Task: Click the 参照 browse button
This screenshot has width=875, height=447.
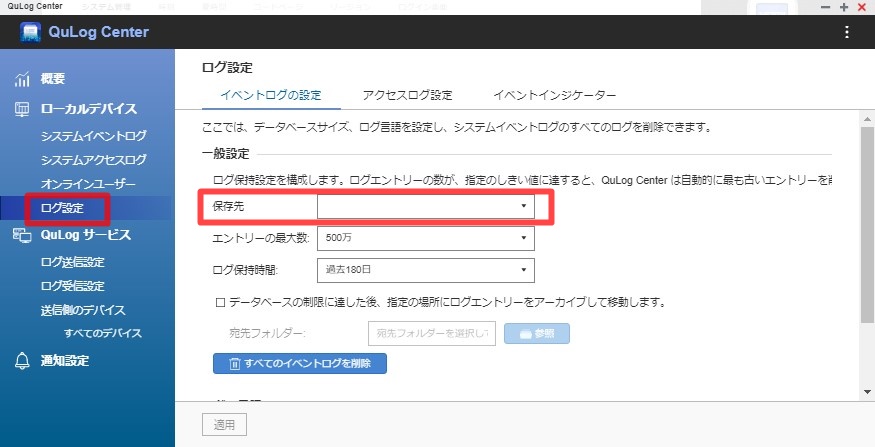Action: tap(537, 333)
